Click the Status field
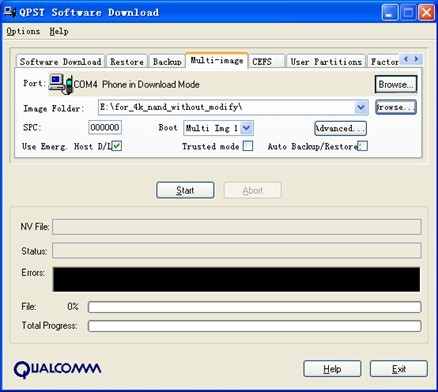 (x=237, y=251)
